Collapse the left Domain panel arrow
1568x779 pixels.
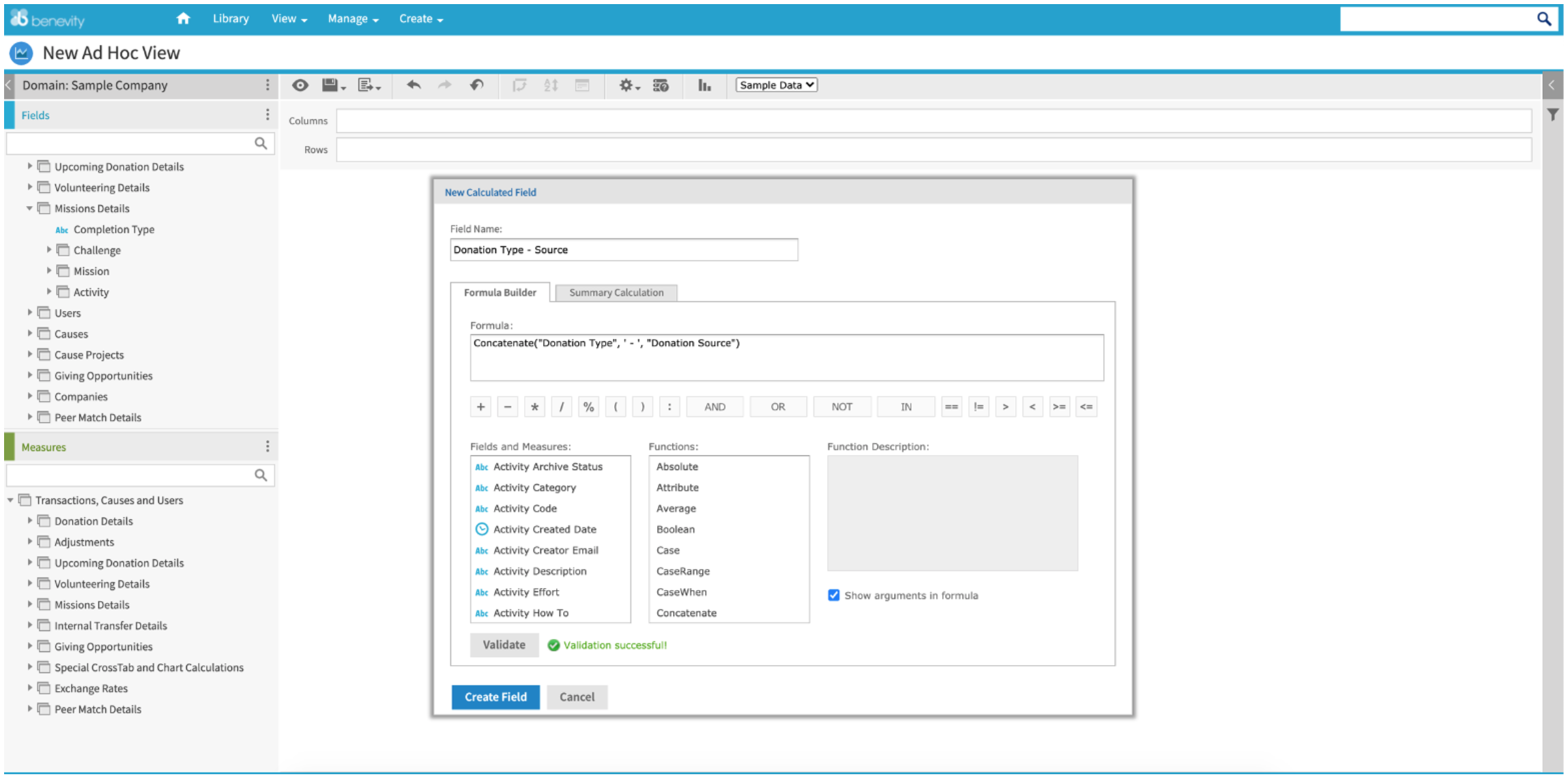(x=8, y=85)
